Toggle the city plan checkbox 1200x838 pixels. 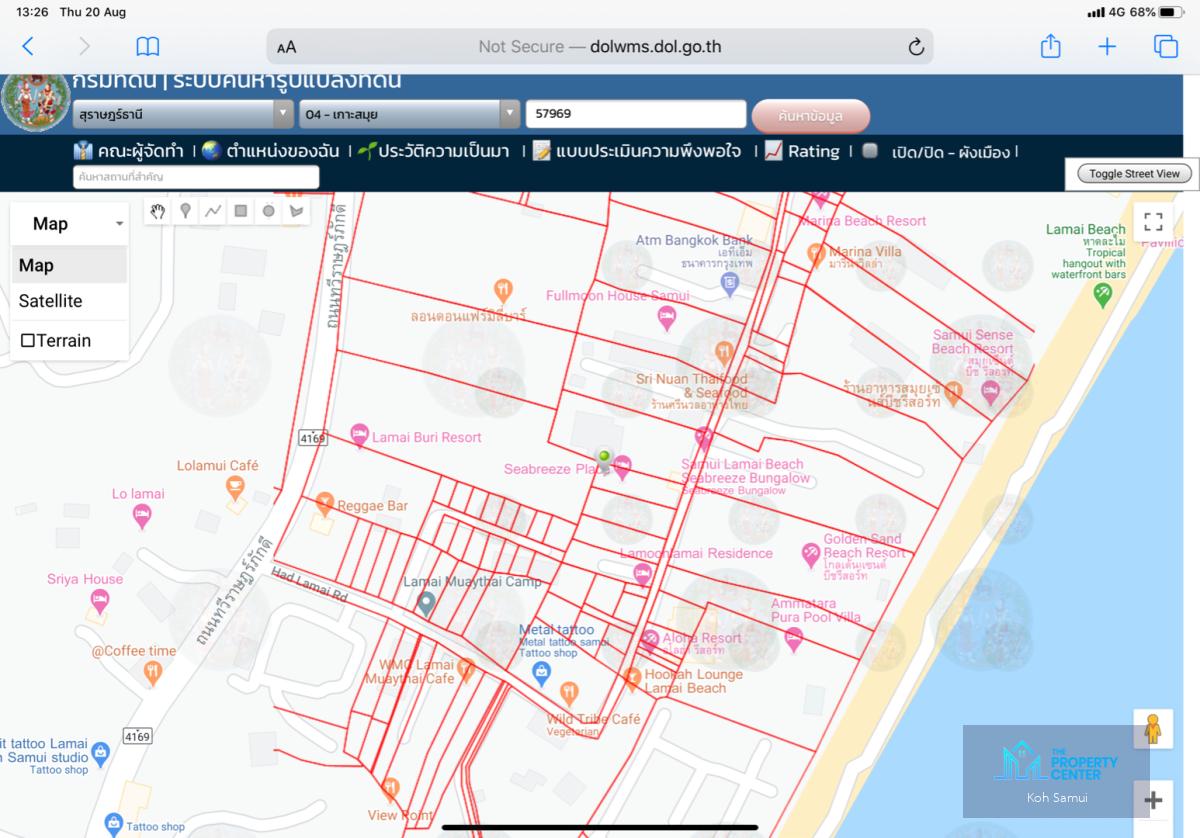[x=870, y=151]
